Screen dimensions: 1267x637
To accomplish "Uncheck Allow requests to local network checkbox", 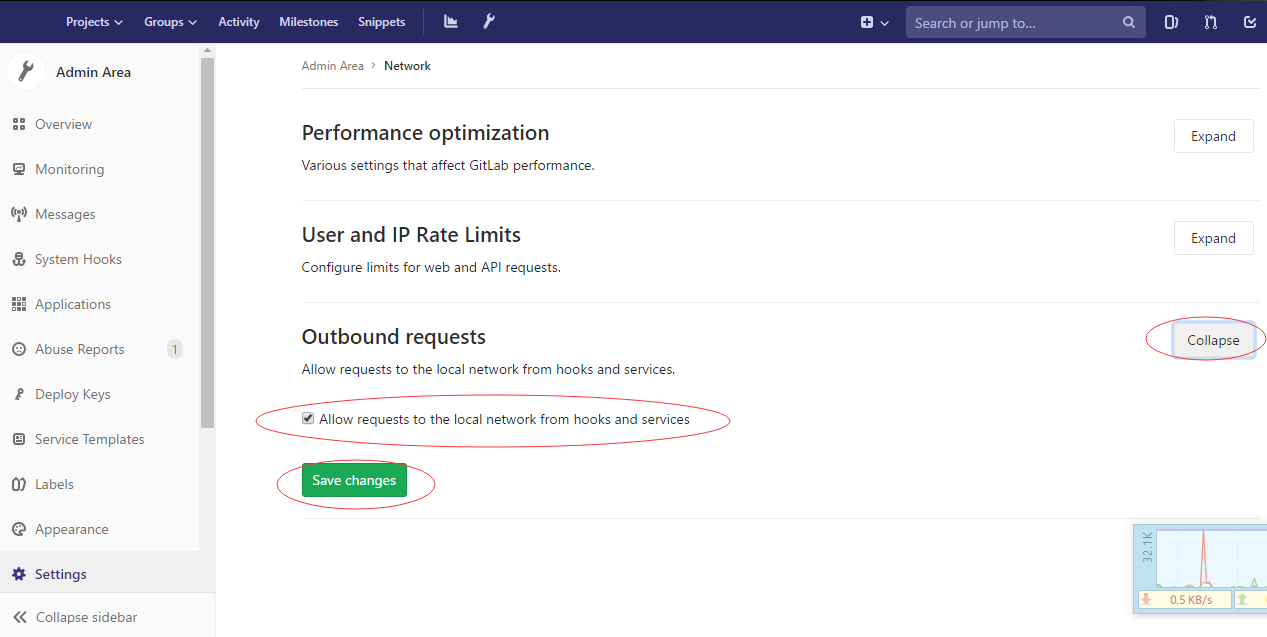I will point(308,419).
